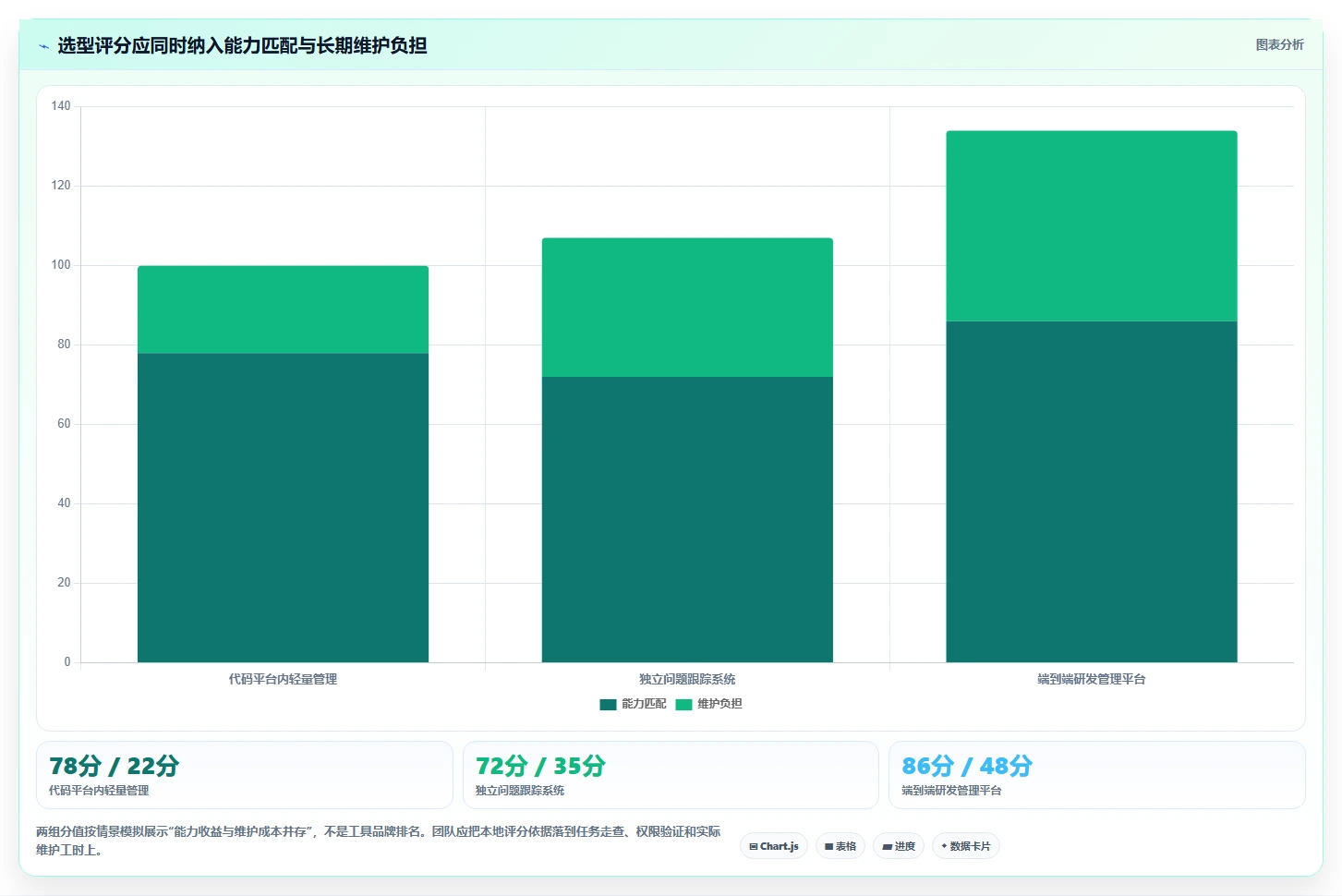Click the card title 选型评分应同时纳入能力匹配与长期维护负担
1342x896 pixels.
click(x=242, y=45)
